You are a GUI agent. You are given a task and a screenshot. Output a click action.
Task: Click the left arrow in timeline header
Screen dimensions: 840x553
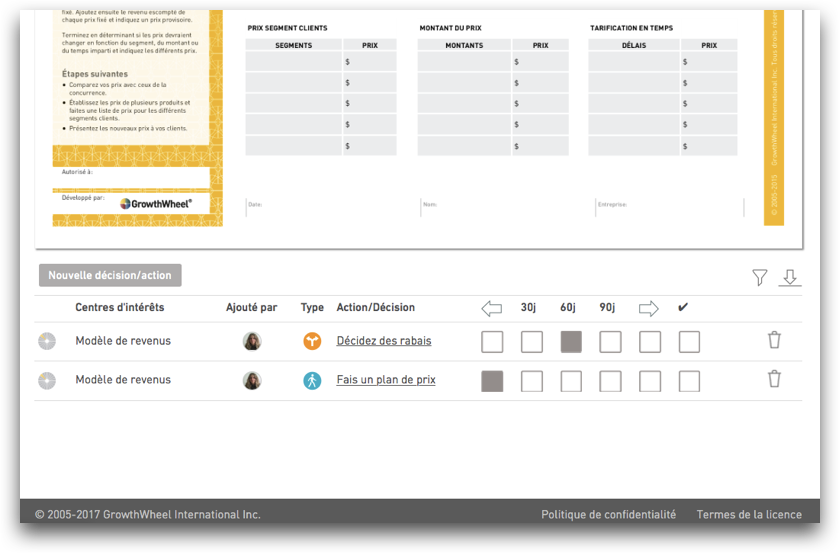[x=492, y=308]
